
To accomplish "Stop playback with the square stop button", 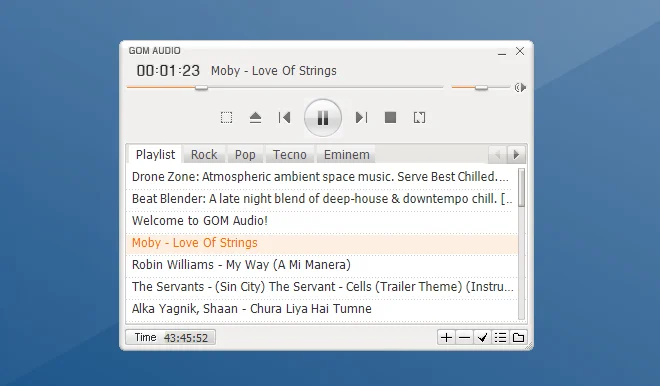I will pyautogui.click(x=391, y=117).
